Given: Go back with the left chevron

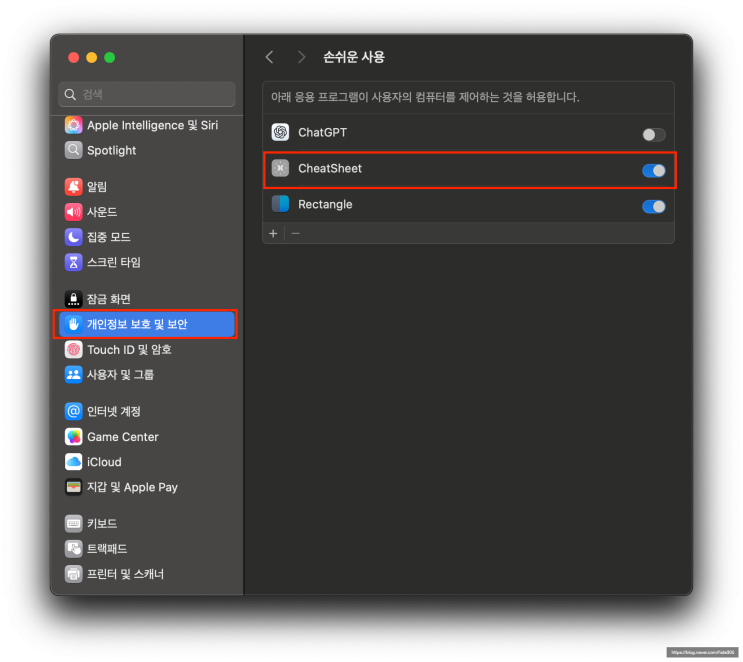Looking at the screenshot, I should click(270, 57).
